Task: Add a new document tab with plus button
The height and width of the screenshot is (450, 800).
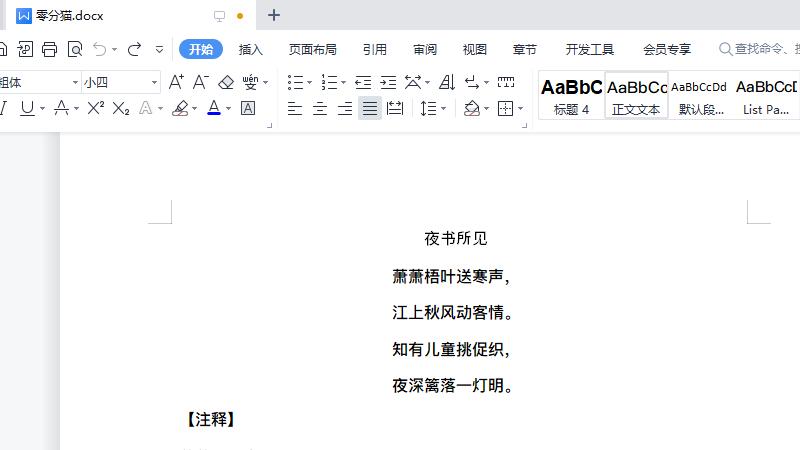Action: [274, 15]
